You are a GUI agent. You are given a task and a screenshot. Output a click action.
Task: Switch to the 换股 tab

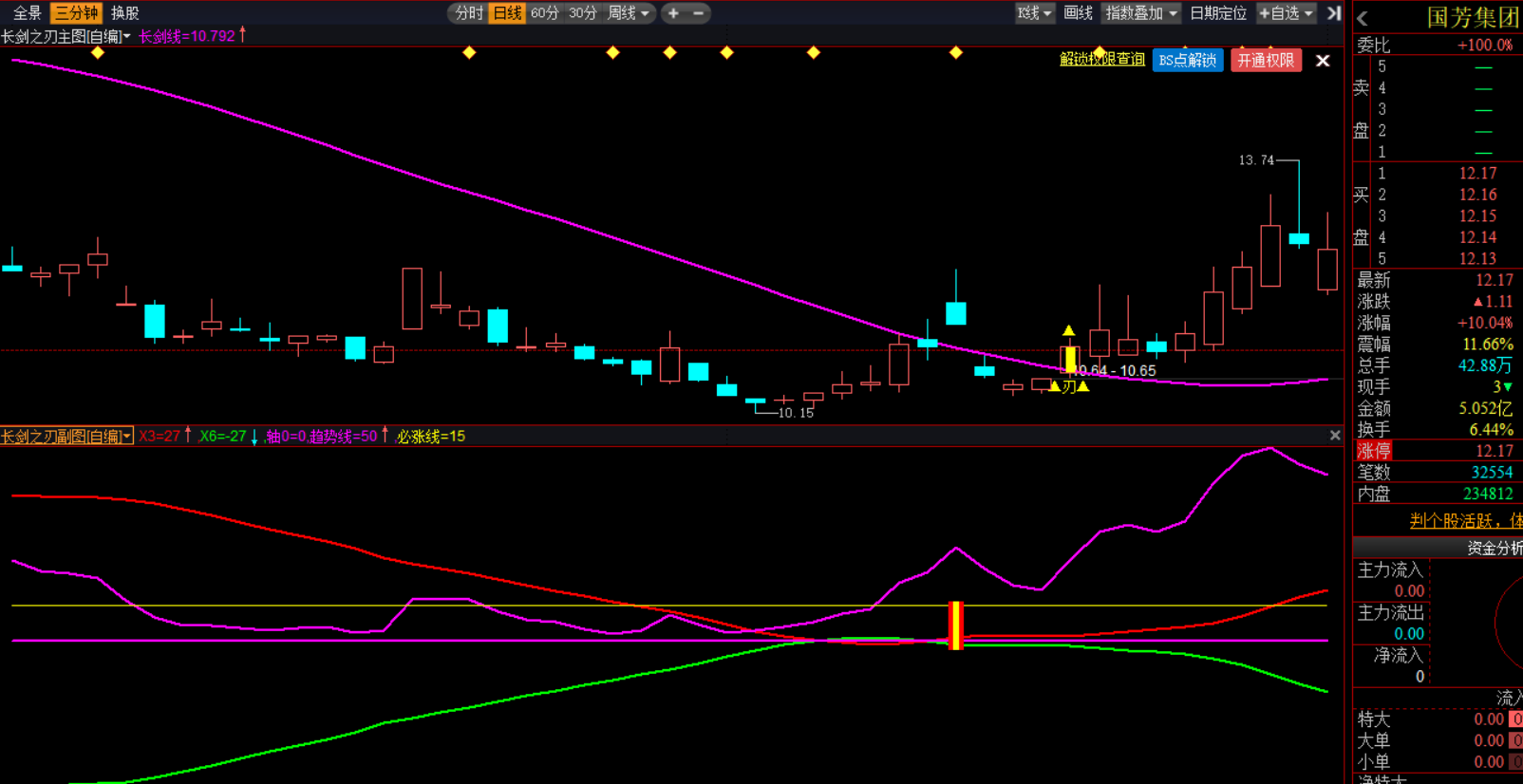tap(125, 13)
